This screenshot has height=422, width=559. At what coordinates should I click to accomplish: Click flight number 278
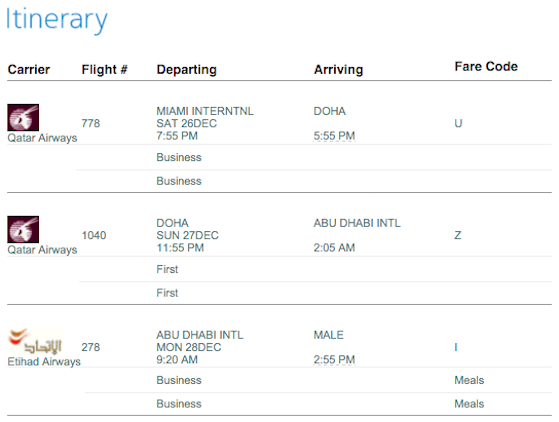click(x=91, y=347)
